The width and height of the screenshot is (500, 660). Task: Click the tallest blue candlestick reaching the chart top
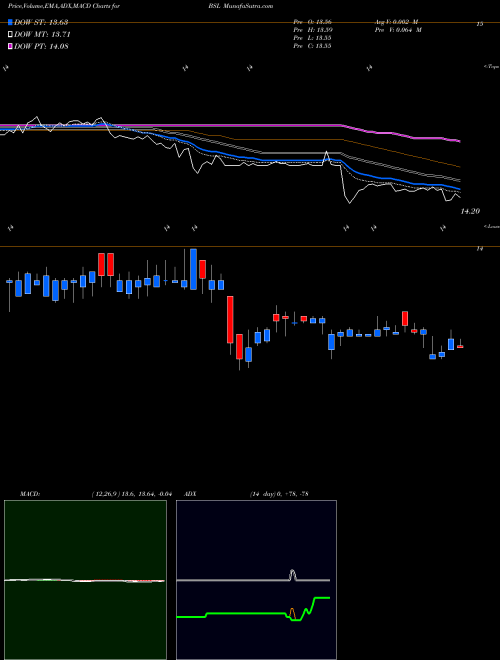[193, 269]
